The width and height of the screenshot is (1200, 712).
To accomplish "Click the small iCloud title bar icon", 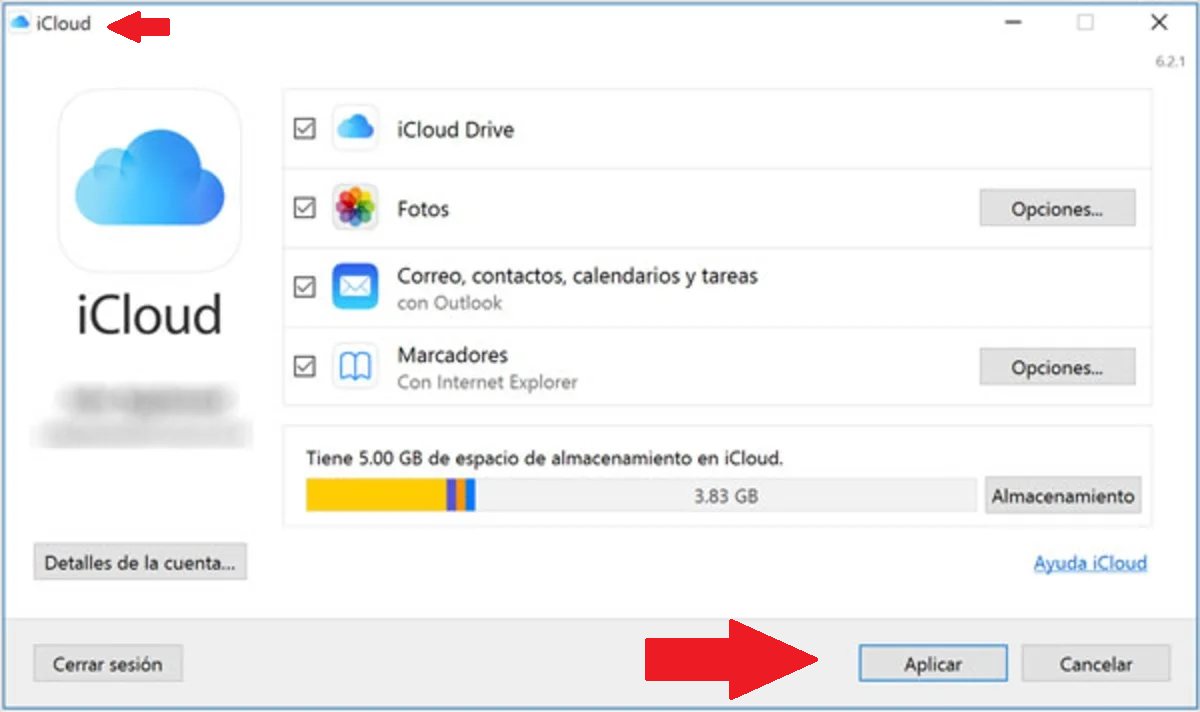I will coord(20,23).
